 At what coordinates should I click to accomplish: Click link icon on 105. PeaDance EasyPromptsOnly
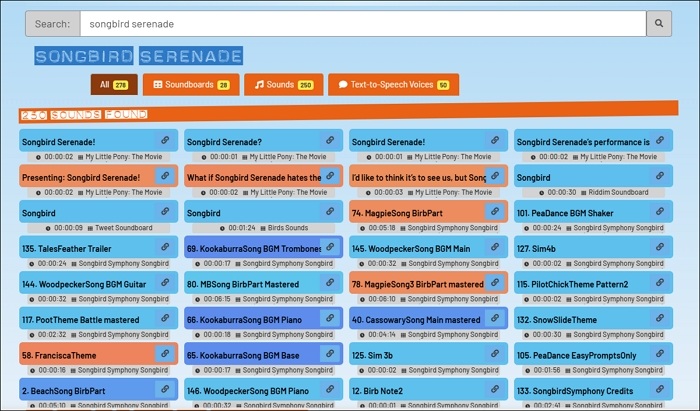pyautogui.click(x=660, y=353)
